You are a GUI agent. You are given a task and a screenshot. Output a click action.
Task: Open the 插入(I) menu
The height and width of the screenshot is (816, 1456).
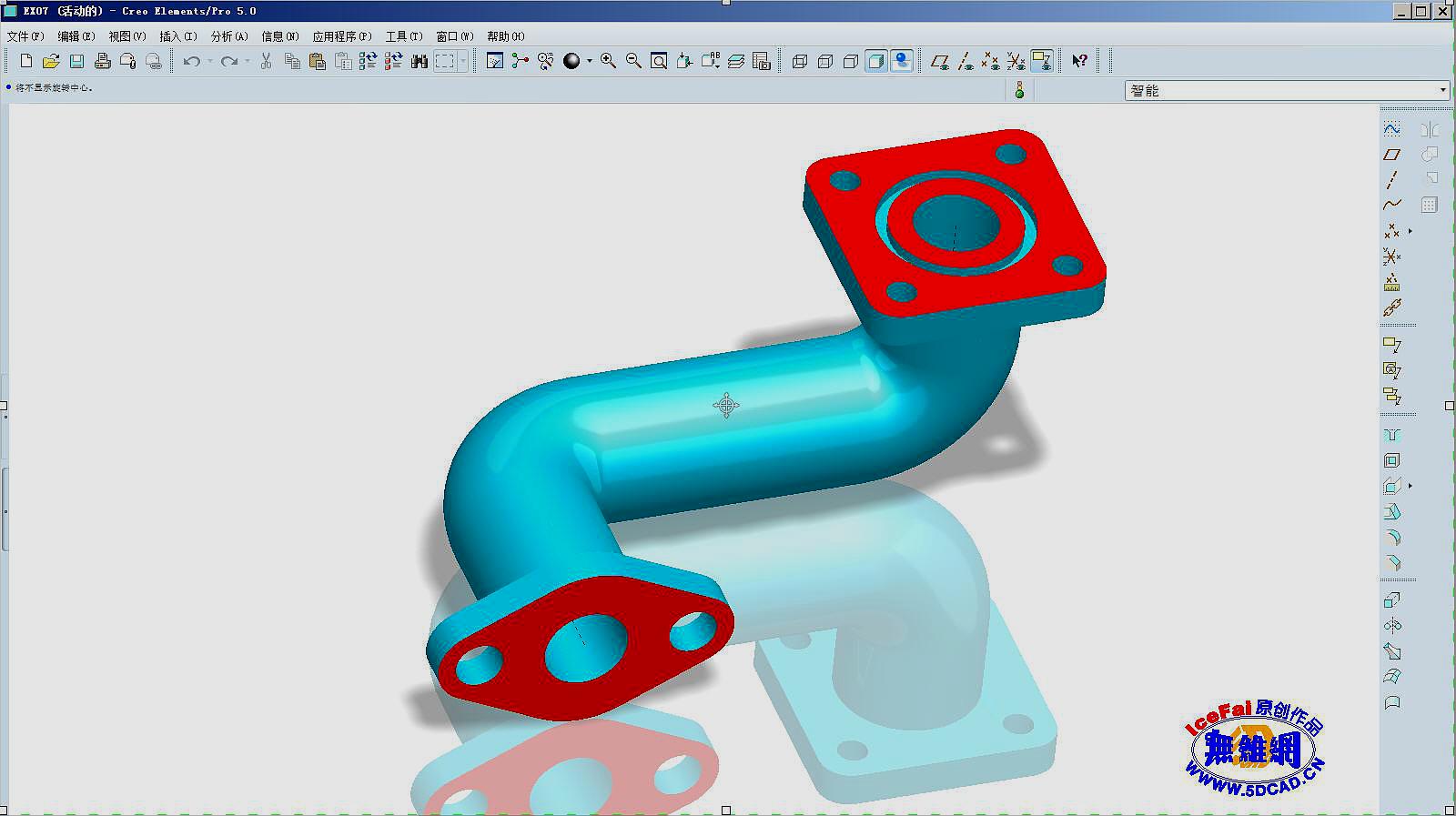tap(177, 36)
